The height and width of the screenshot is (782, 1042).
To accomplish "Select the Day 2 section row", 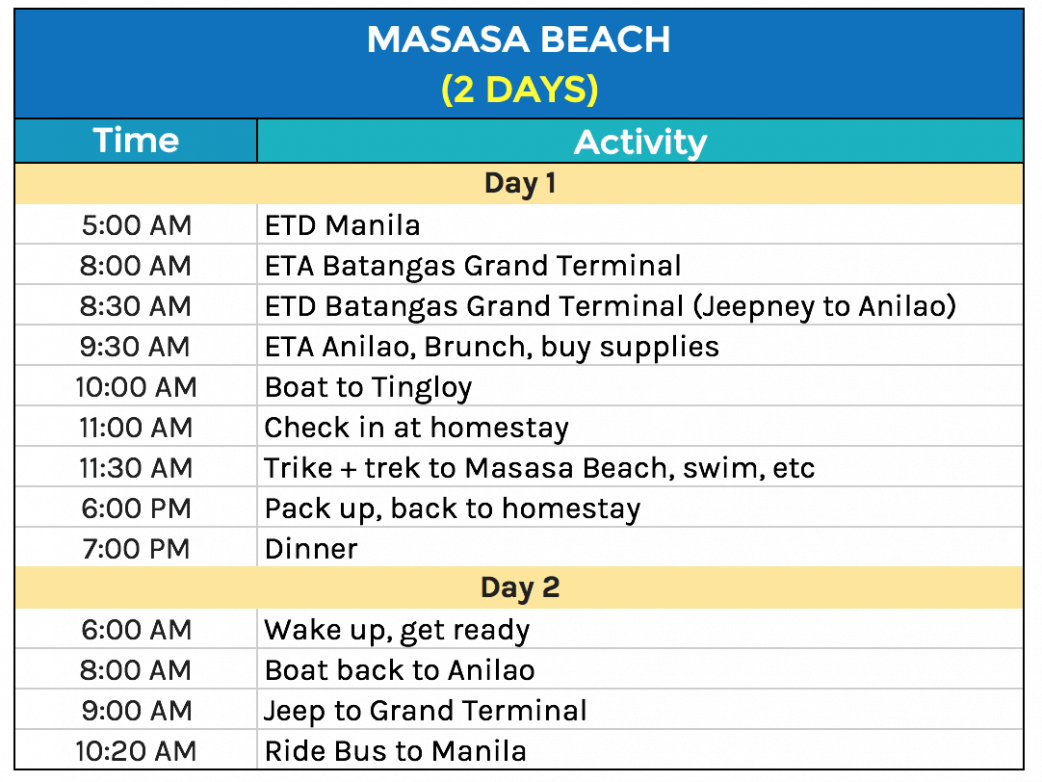I will point(519,588).
